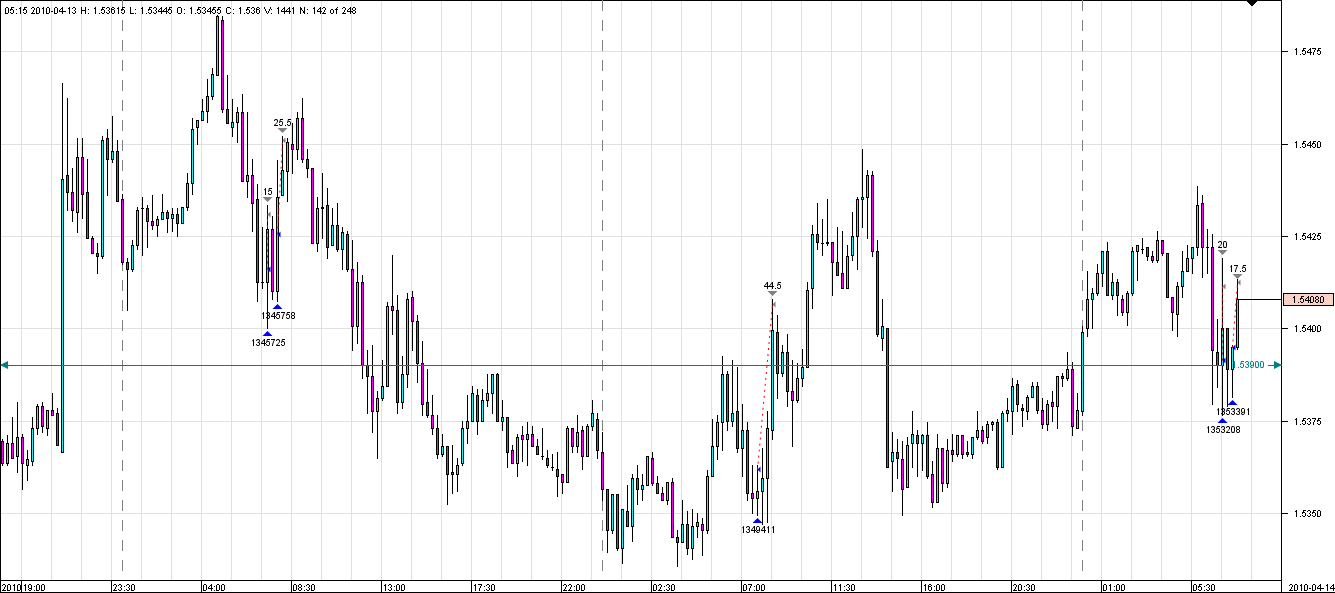Click the gray exit arrow below 25.5
The height and width of the screenshot is (593, 1335).
[x=282, y=131]
